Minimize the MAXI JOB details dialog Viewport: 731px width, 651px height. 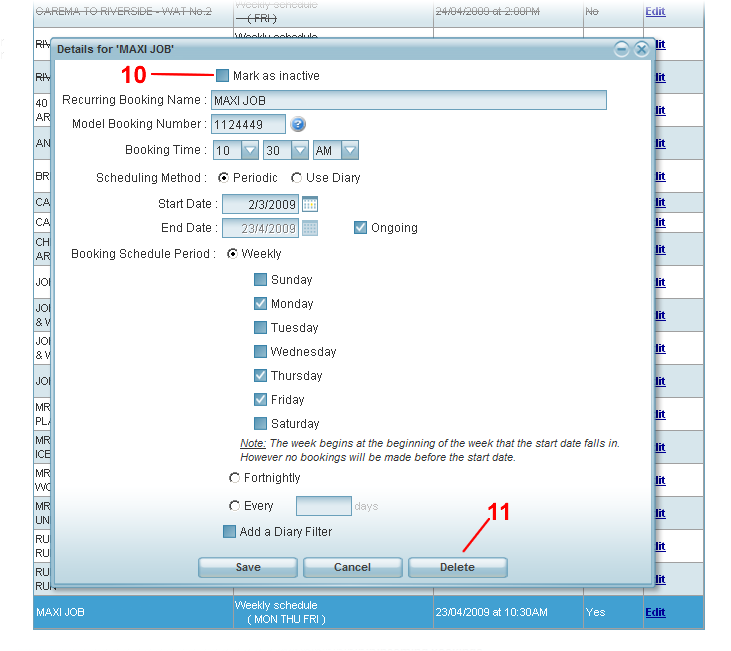coord(622,49)
